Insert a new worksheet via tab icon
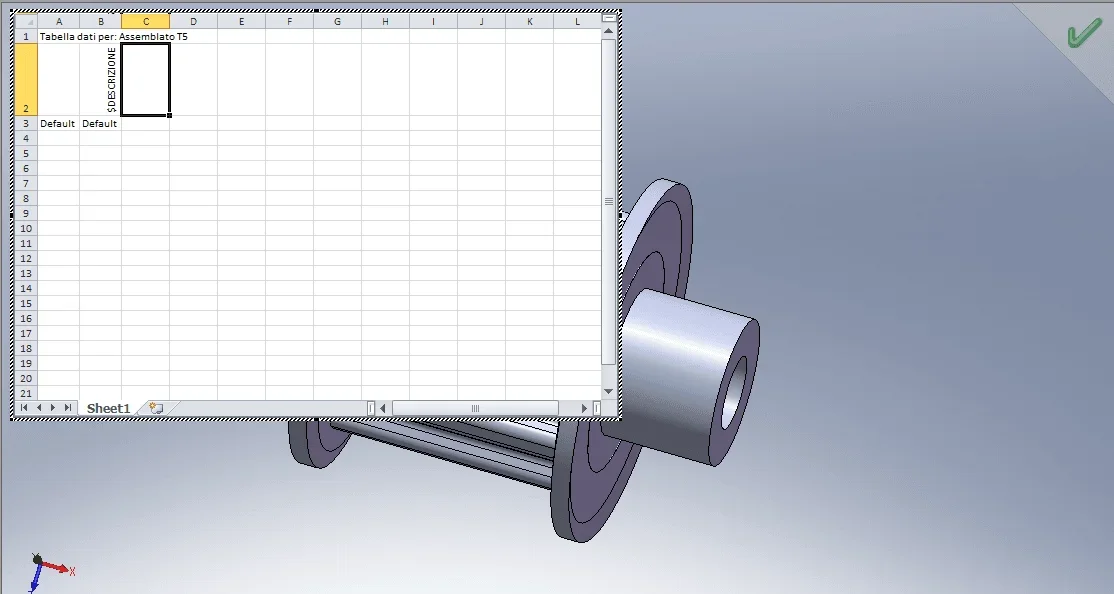Image resolution: width=1114 pixels, height=594 pixels. point(156,408)
